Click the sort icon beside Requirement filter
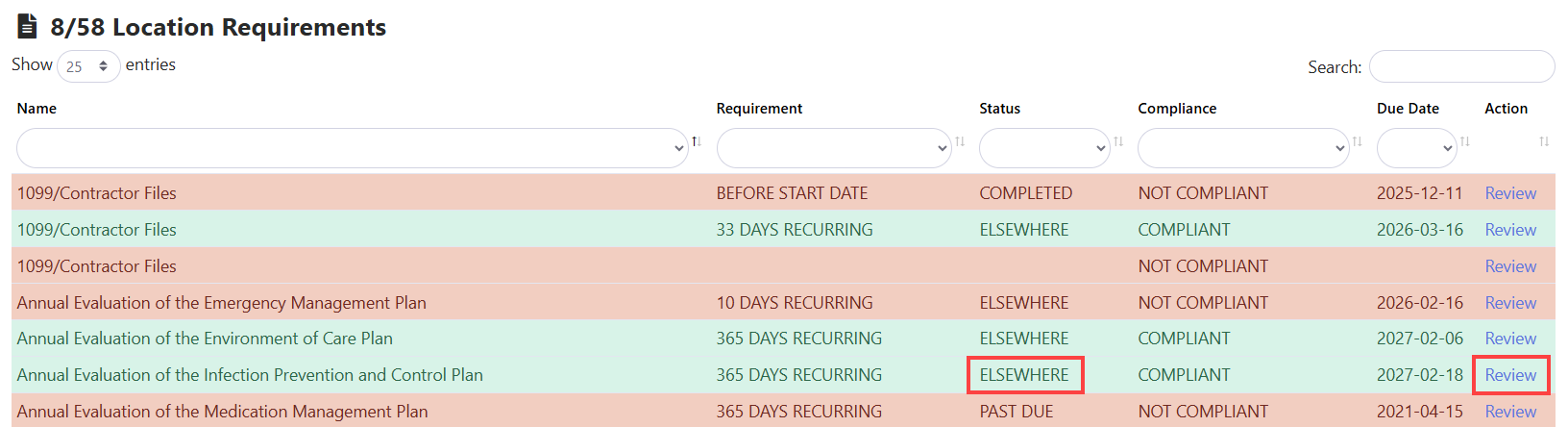Image resolution: width=1568 pixels, height=427 pixels. coord(959,142)
